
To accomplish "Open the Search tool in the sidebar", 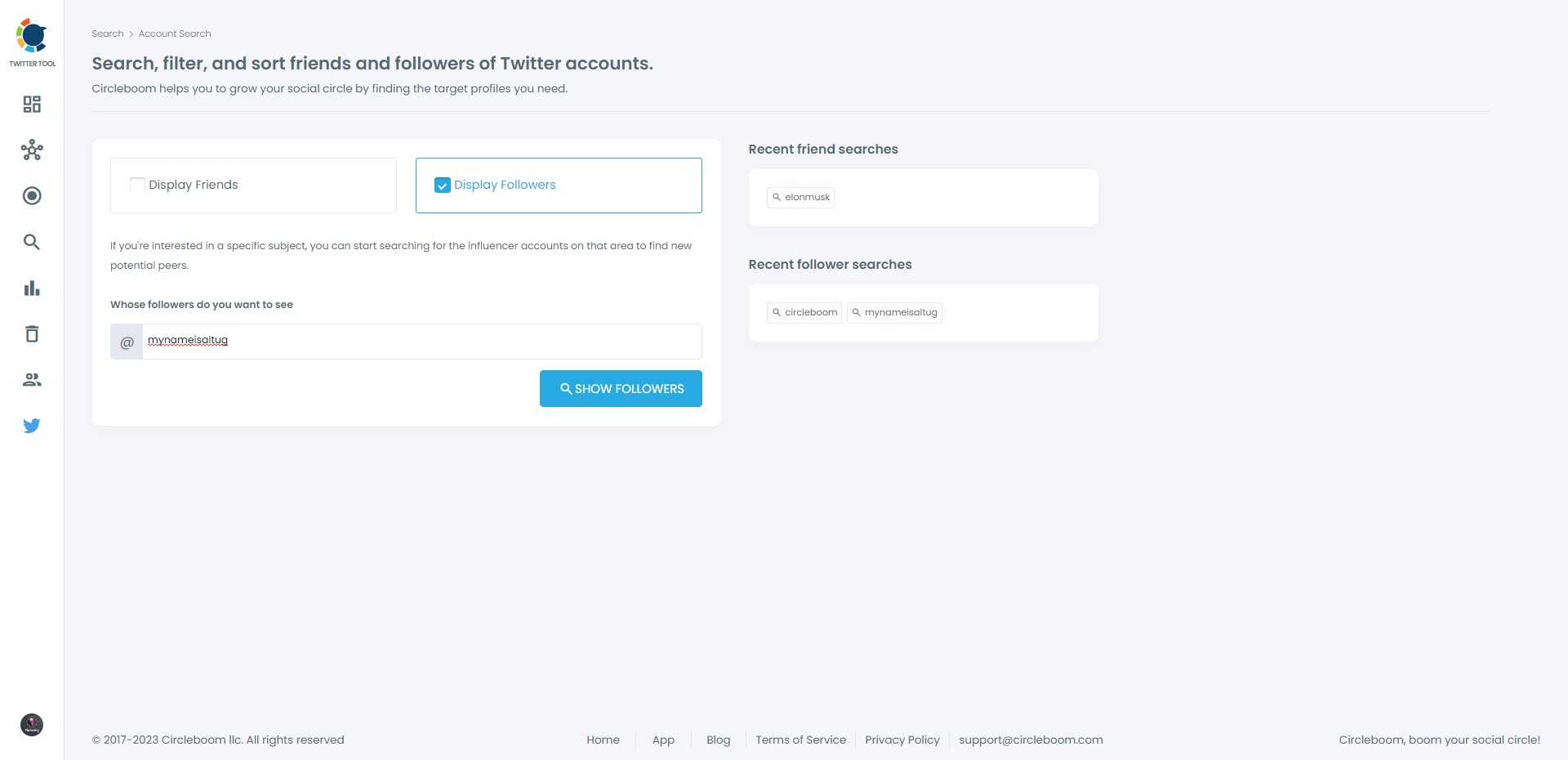I will click(x=31, y=242).
